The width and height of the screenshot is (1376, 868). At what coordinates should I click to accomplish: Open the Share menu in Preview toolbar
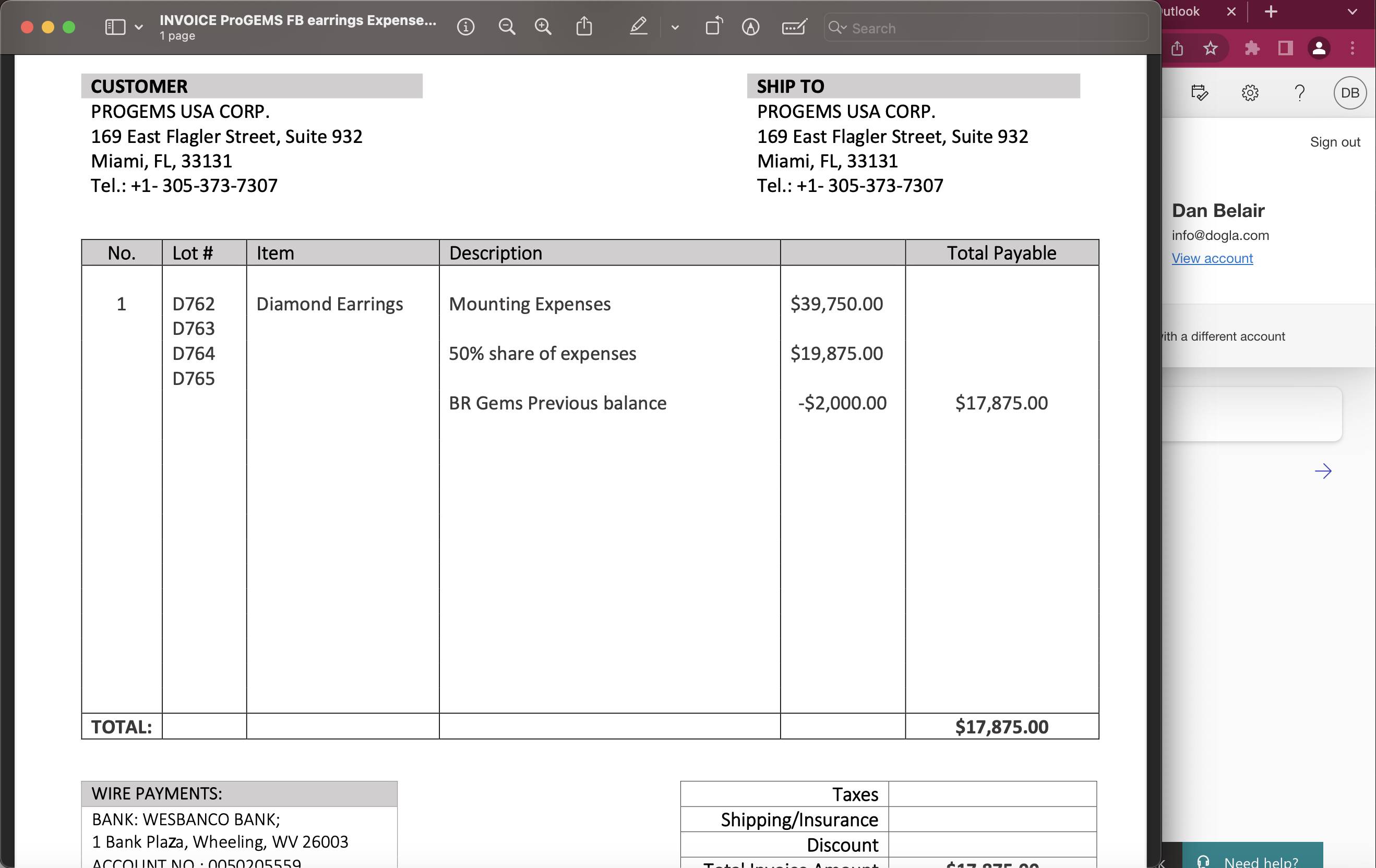tap(583, 27)
